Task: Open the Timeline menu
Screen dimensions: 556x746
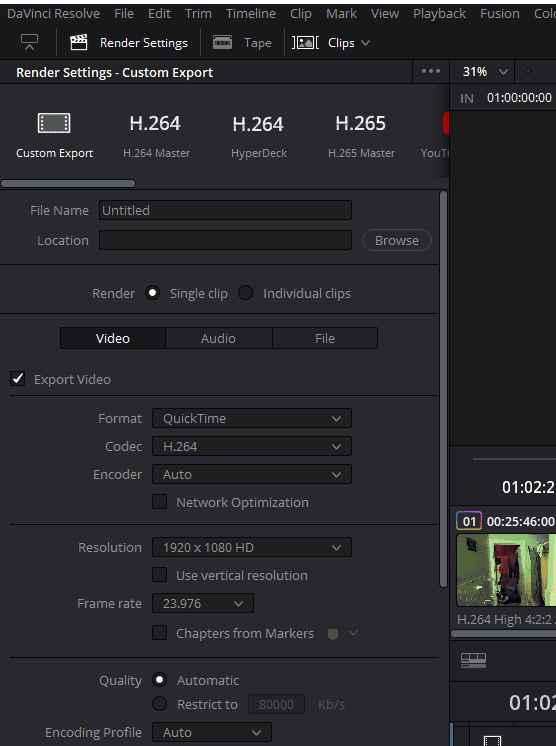Action: [251, 13]
